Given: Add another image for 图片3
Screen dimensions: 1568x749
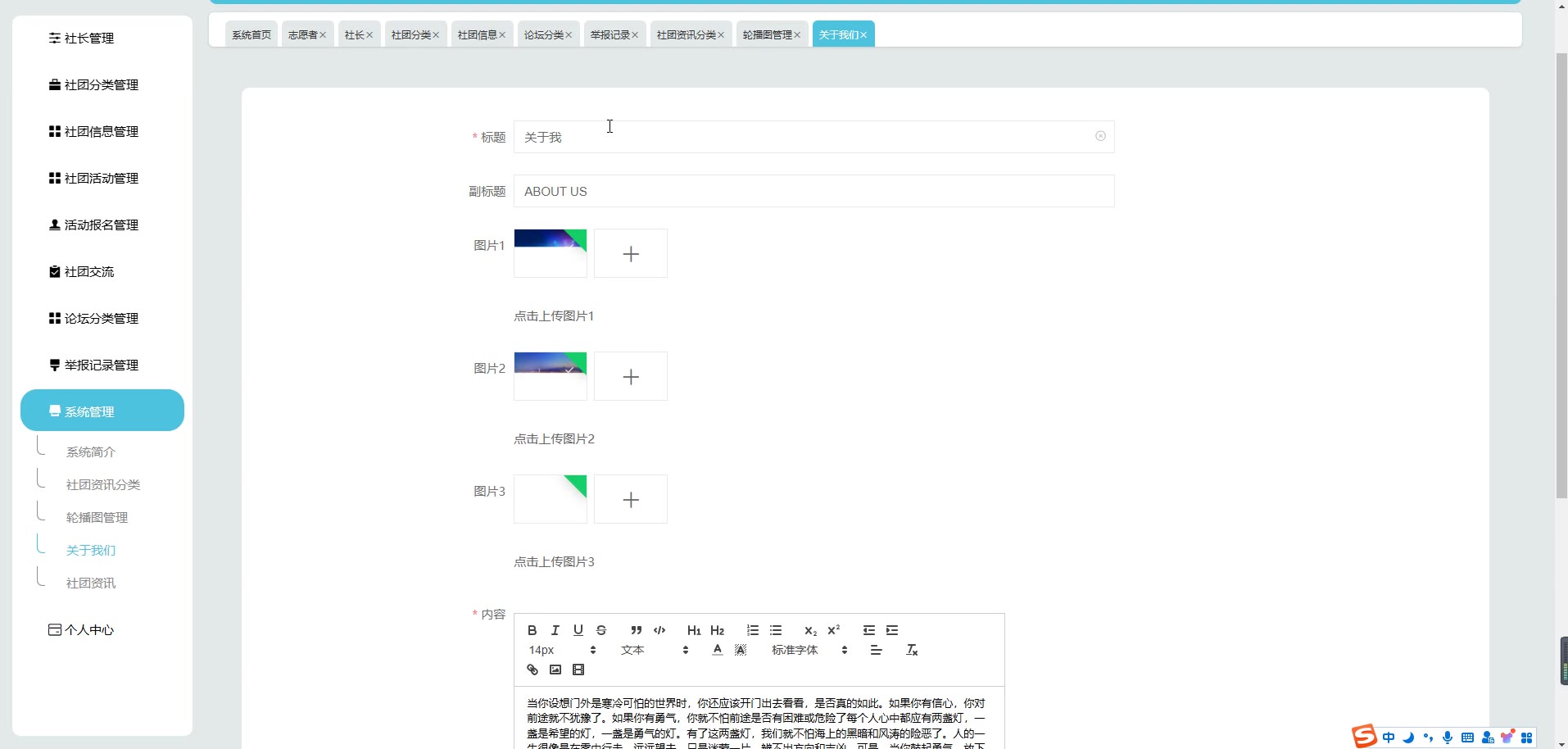Looking at the screenshot, I should (x=631, y=499).
